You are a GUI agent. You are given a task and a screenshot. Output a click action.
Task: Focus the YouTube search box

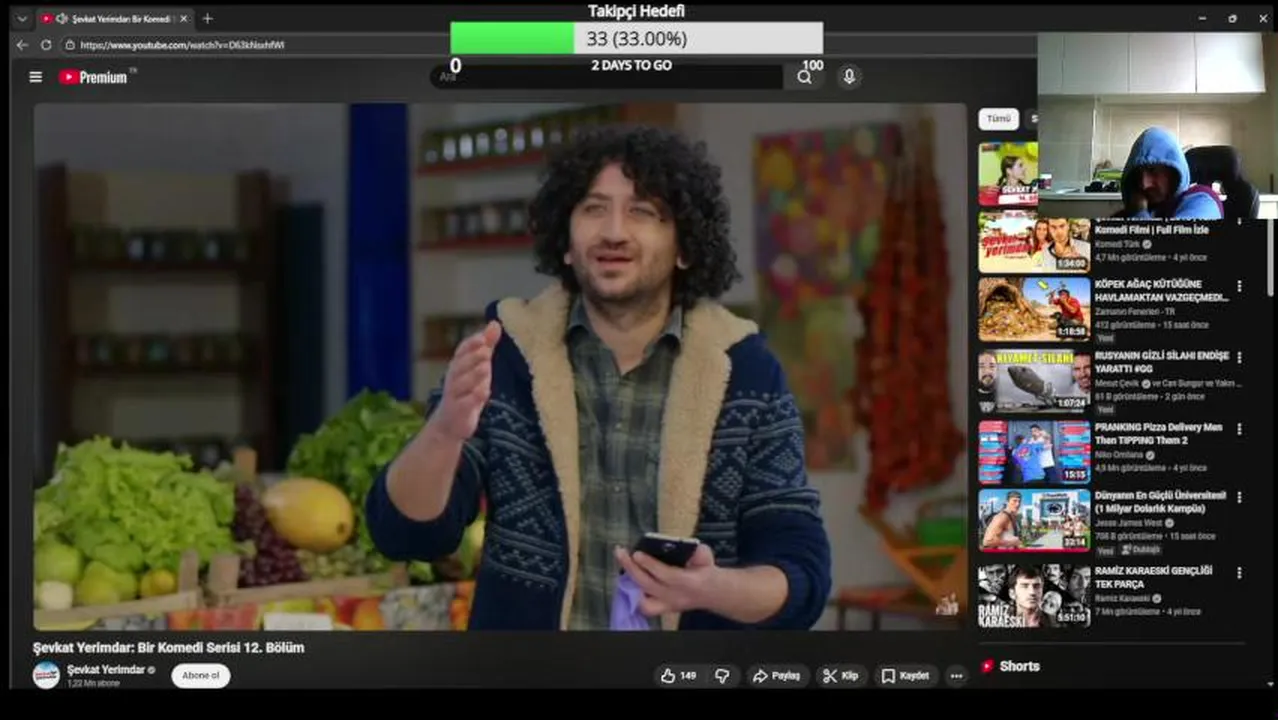tap(608, 77)
